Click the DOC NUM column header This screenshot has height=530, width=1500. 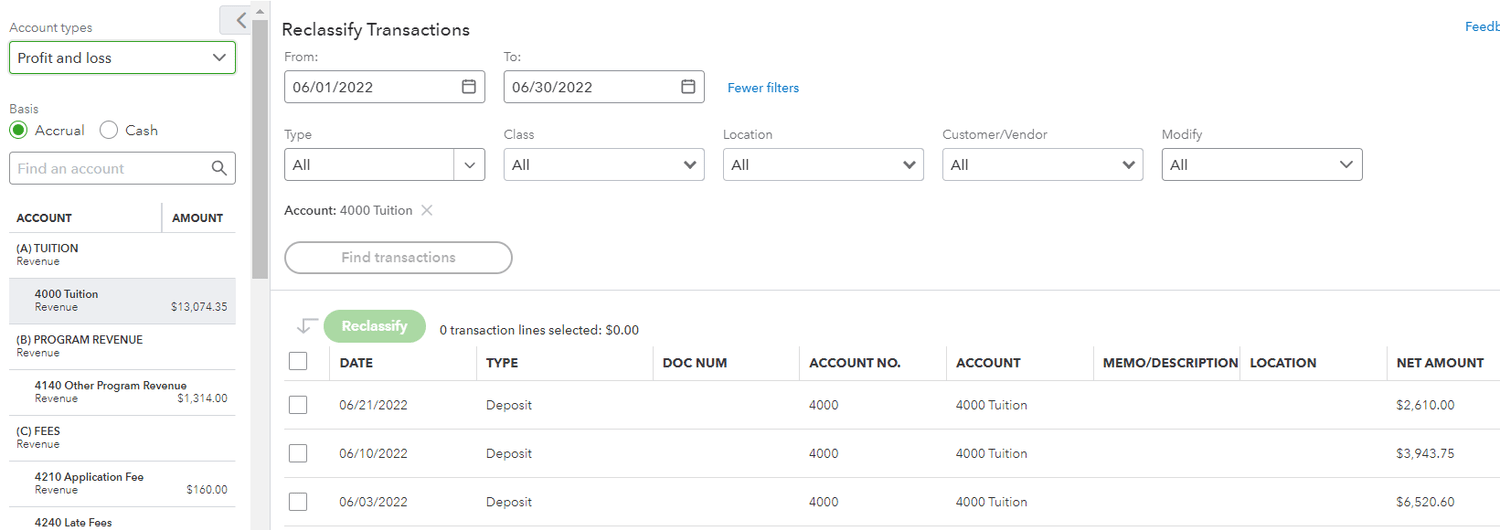coord(695,363)
